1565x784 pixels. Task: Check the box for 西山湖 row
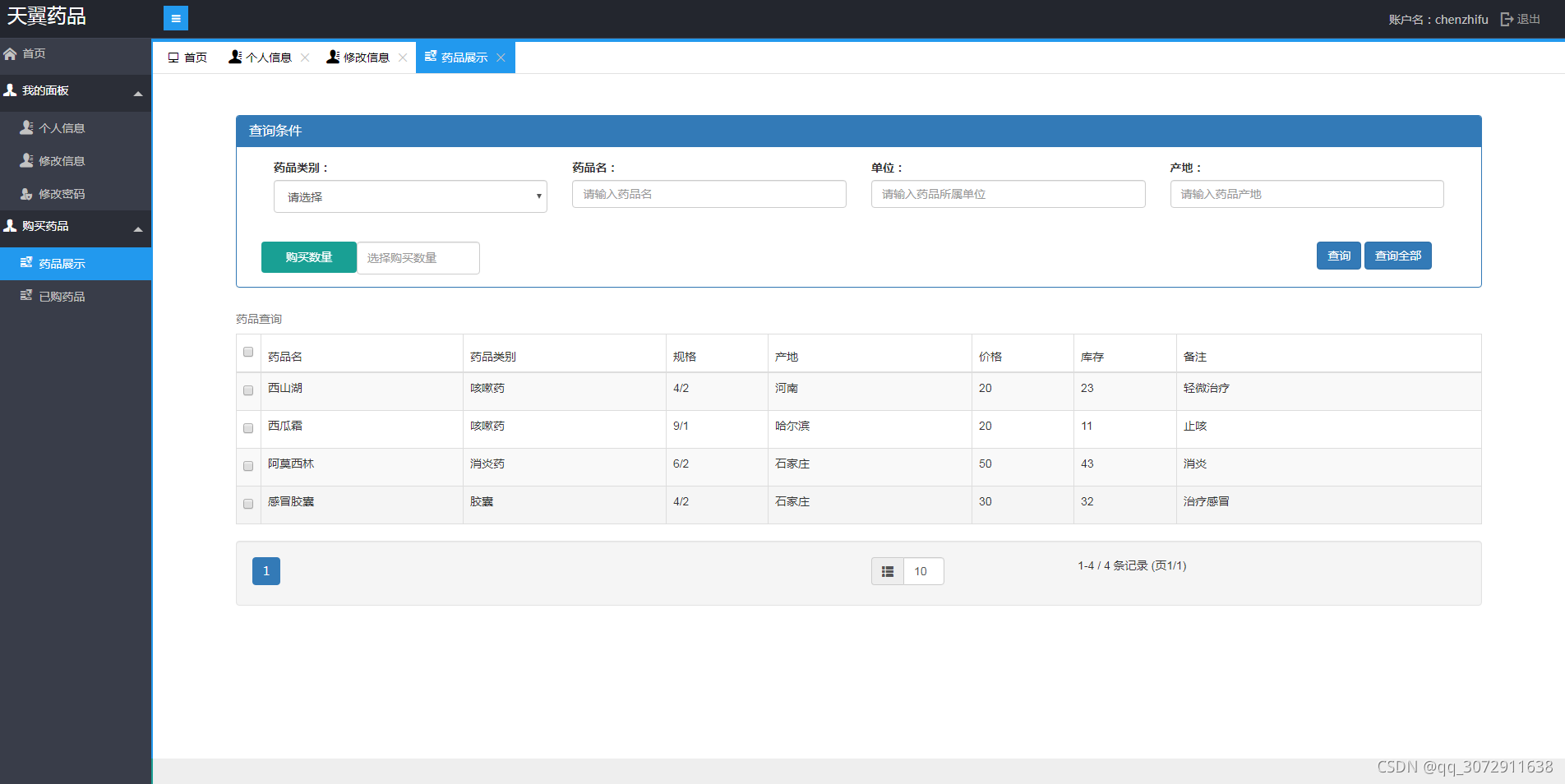(x=248, y=390)
